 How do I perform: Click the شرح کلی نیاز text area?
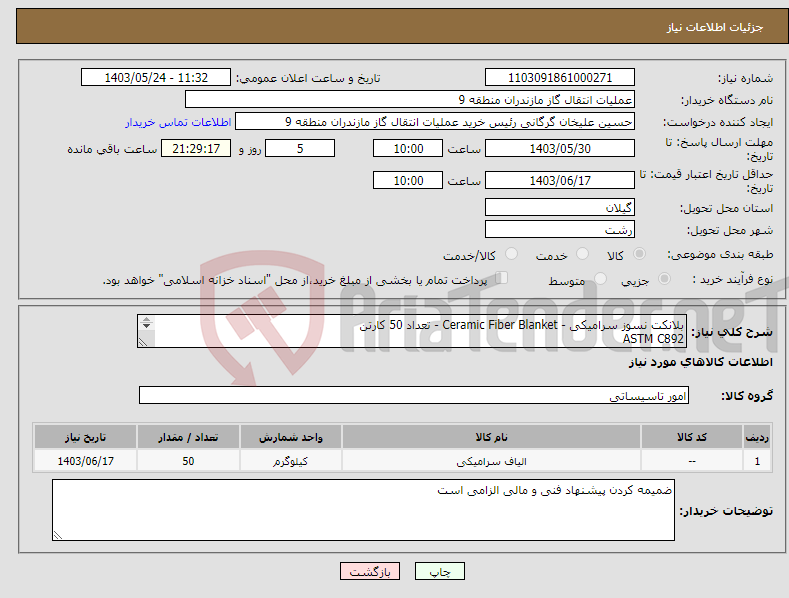click(x=412, y=331)
